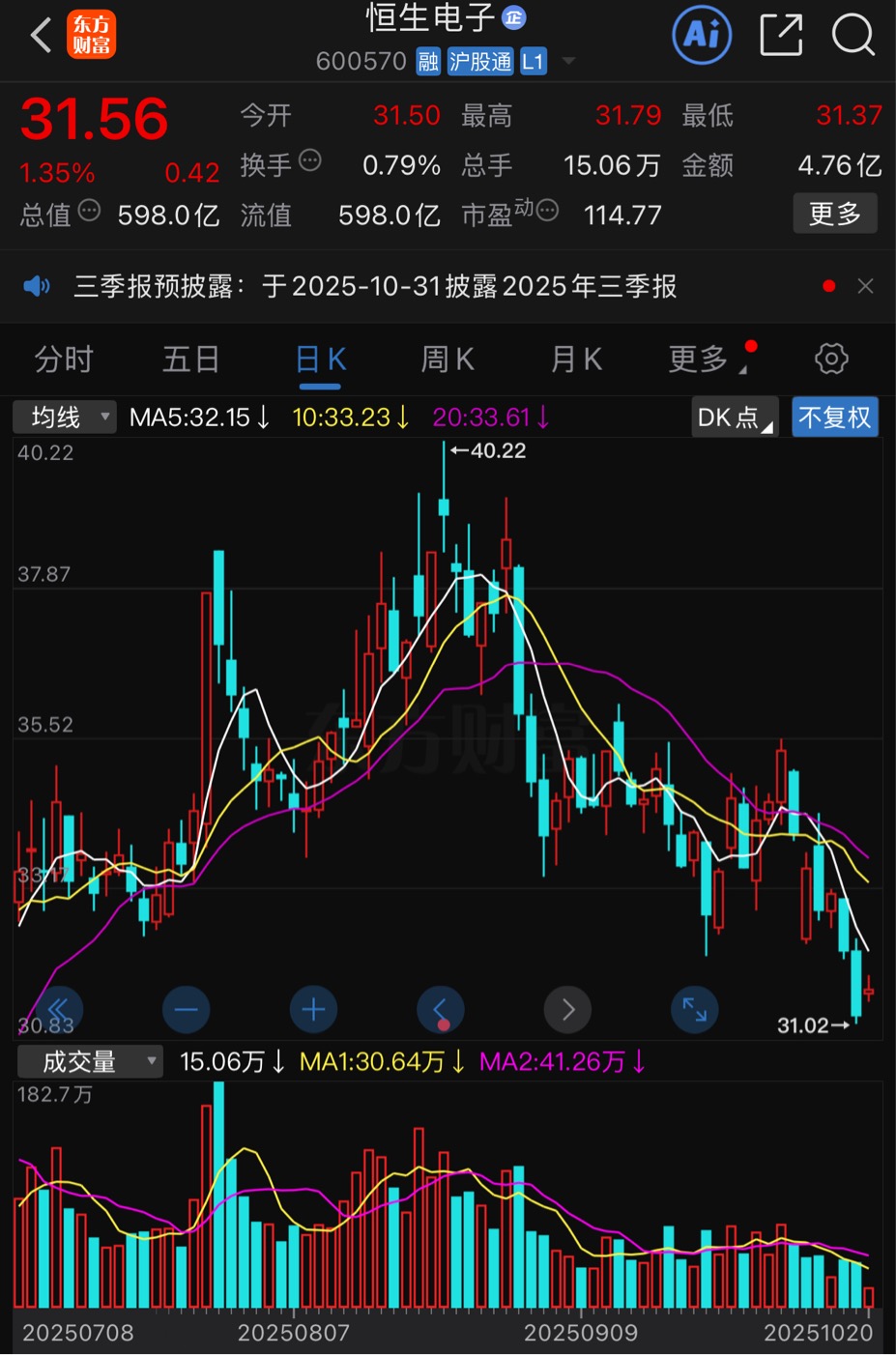Open the Ai assistant icon
This screenshot has height=1355, width=896.
[x=702, y=36]
